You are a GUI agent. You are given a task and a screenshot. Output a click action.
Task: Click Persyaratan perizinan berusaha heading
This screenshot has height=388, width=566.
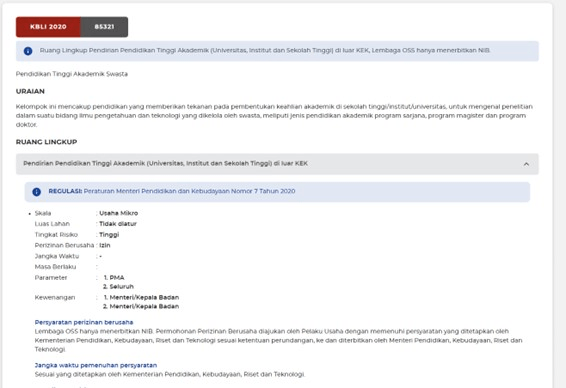point(84,322)
